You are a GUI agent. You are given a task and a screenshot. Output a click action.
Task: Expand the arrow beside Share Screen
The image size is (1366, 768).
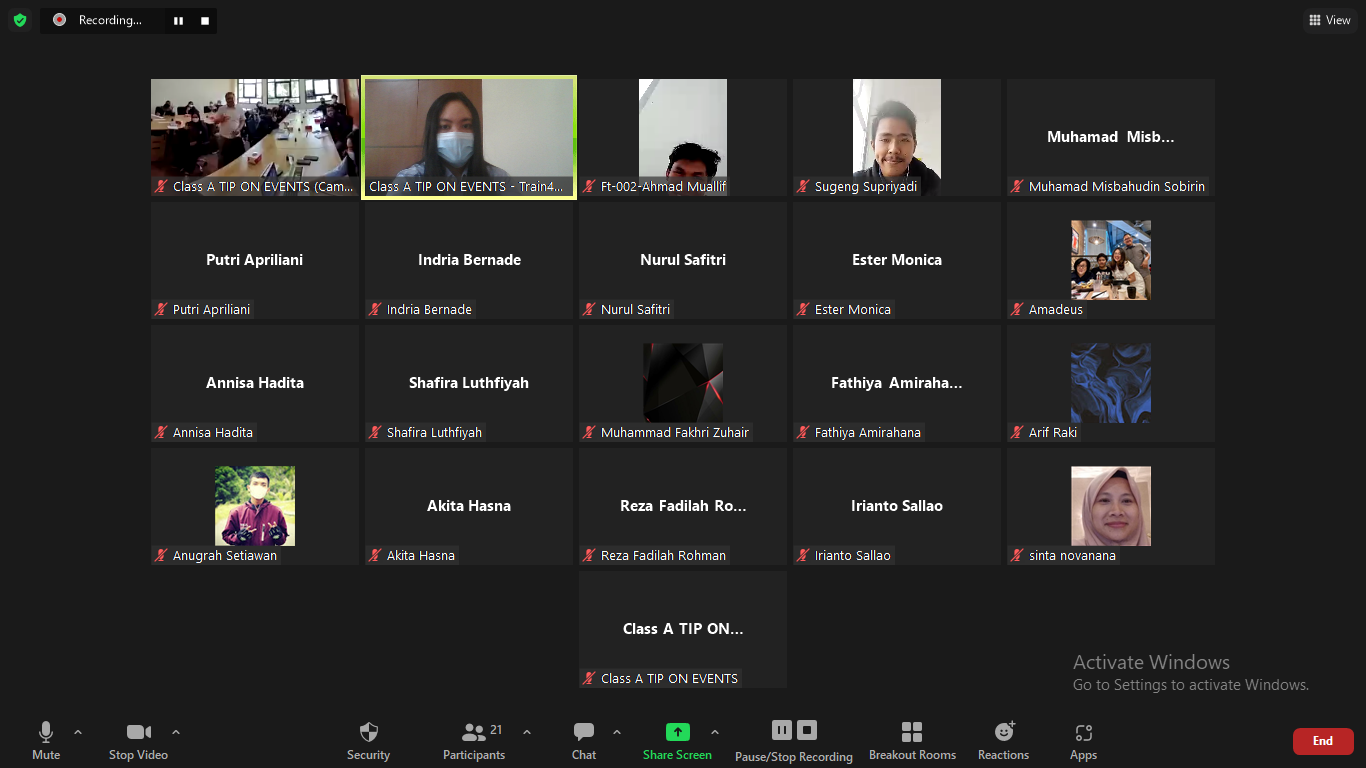(714, 732)
